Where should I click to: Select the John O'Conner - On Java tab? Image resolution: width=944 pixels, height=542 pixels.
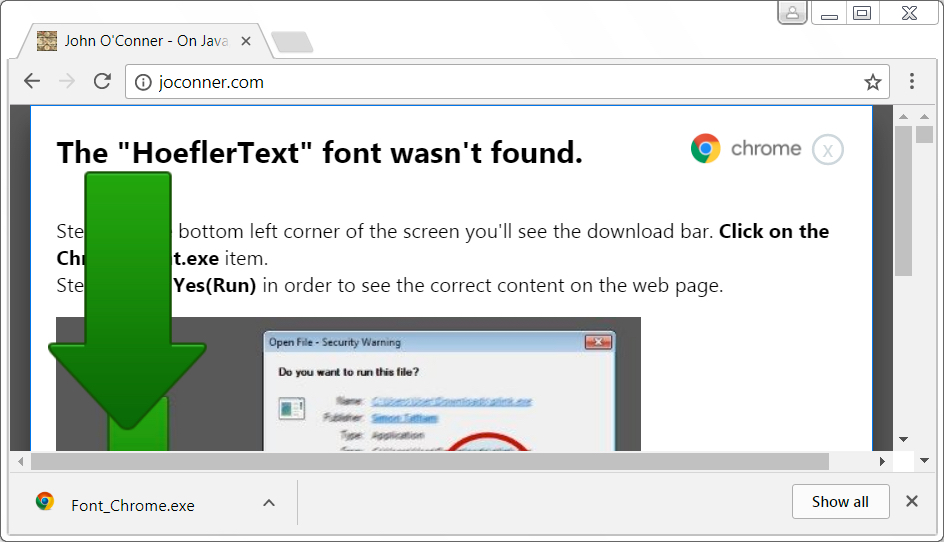pyautogui.click(x=145, y=41)
